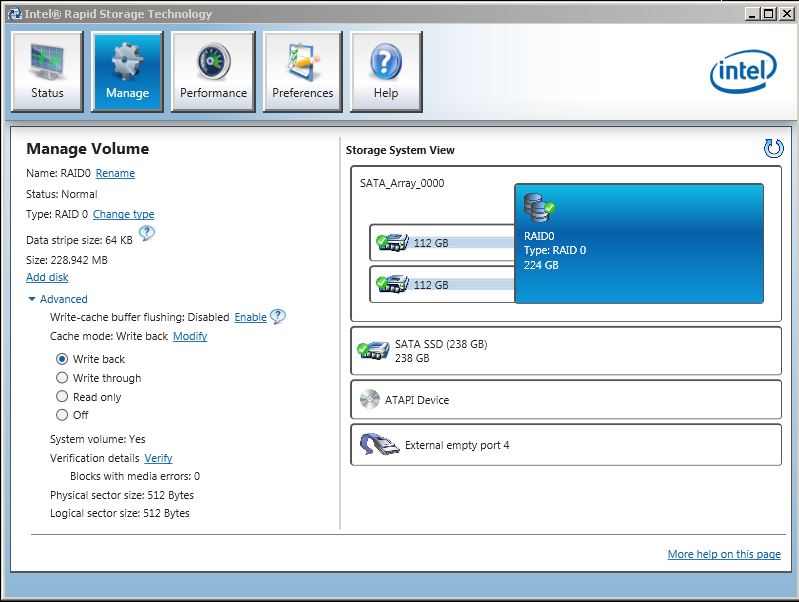This screenshot has width=799, height=602.
Task: Refresh the Storage System View
Action: pyautogui.click(x=773, y=148)
